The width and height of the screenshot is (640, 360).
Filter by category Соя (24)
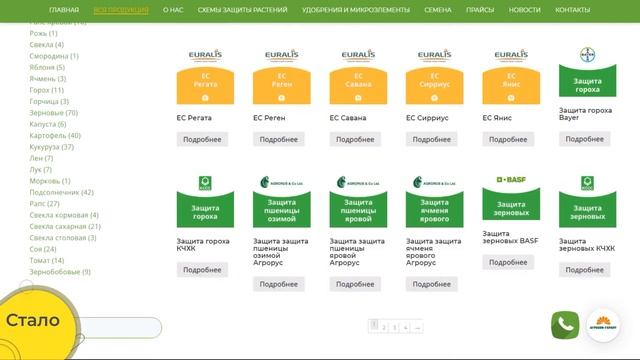pyautogui.click(x=43, y=249)
